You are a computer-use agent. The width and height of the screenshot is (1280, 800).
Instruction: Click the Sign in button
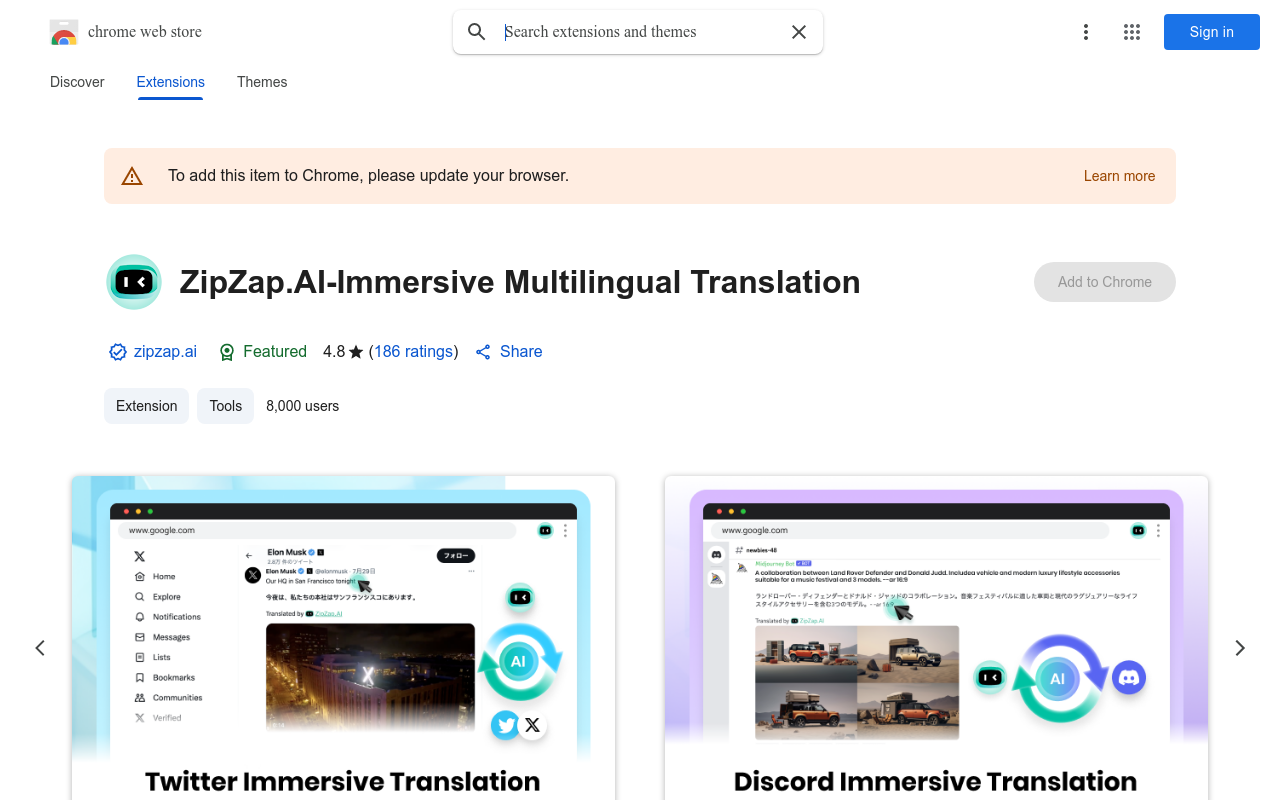[1212, 32]
